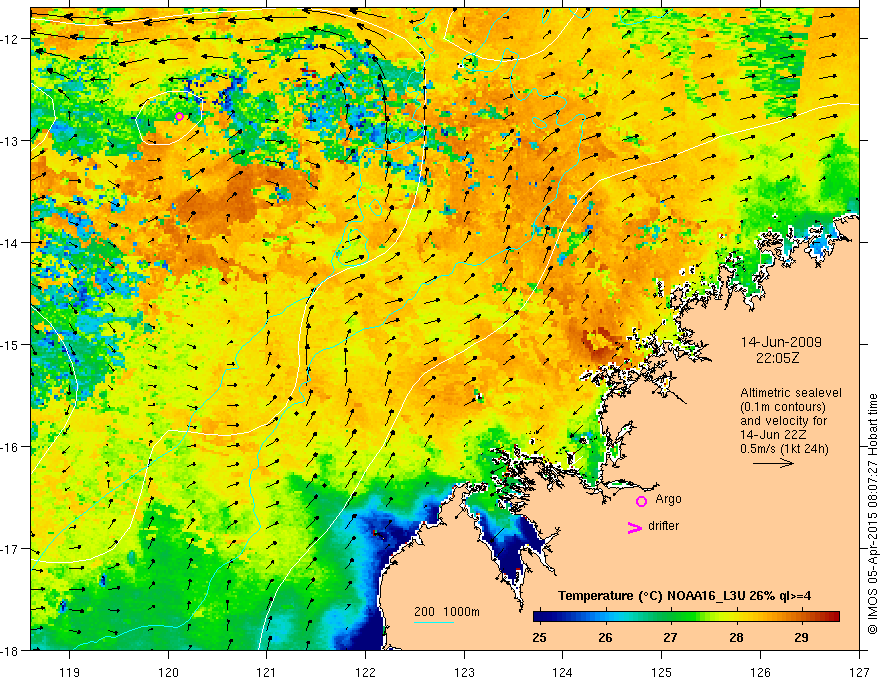The height and width of the screenshot is (680, 880).
Task: Click the Temperature NOAA16_L3U title text
Action: [x=684, y=596]
